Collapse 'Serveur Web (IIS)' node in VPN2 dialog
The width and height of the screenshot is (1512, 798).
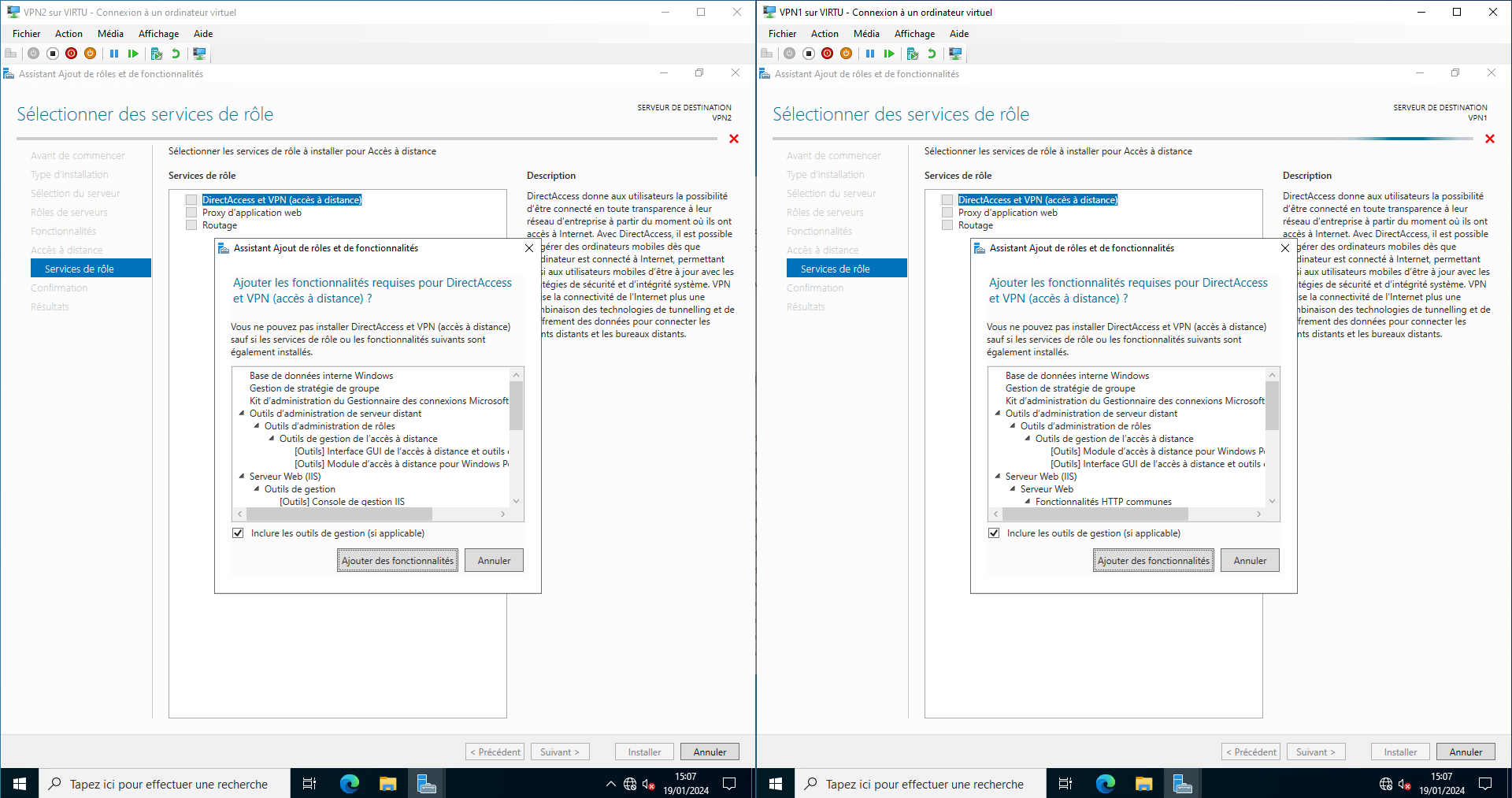tap(242, 477)
